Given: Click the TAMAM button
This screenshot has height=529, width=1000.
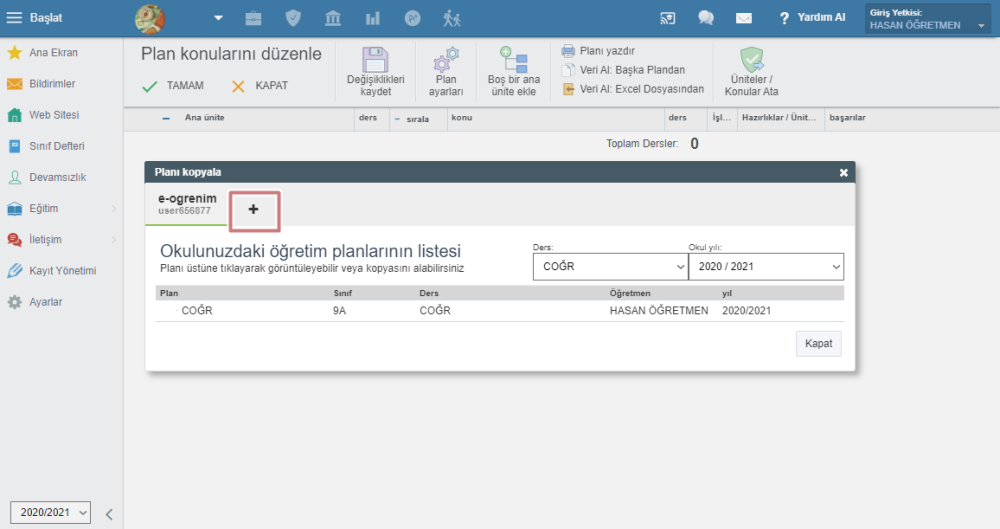Looking at the screenshot, I should click(x=173, y=86).
